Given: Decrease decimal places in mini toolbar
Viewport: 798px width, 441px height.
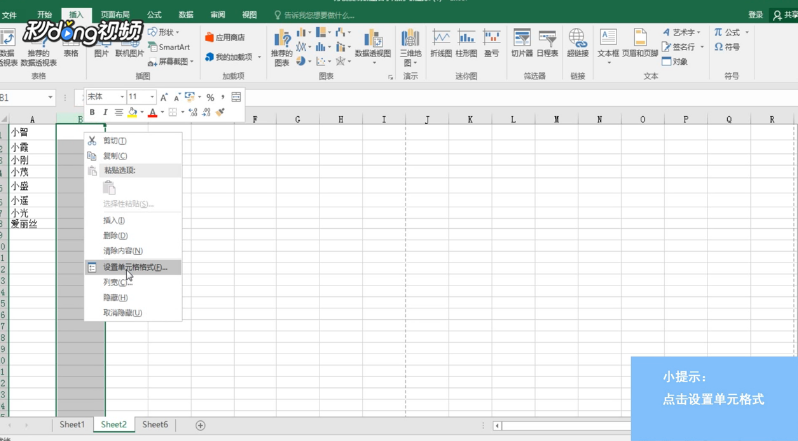Looking at the screenshot, I should point(206,112).
